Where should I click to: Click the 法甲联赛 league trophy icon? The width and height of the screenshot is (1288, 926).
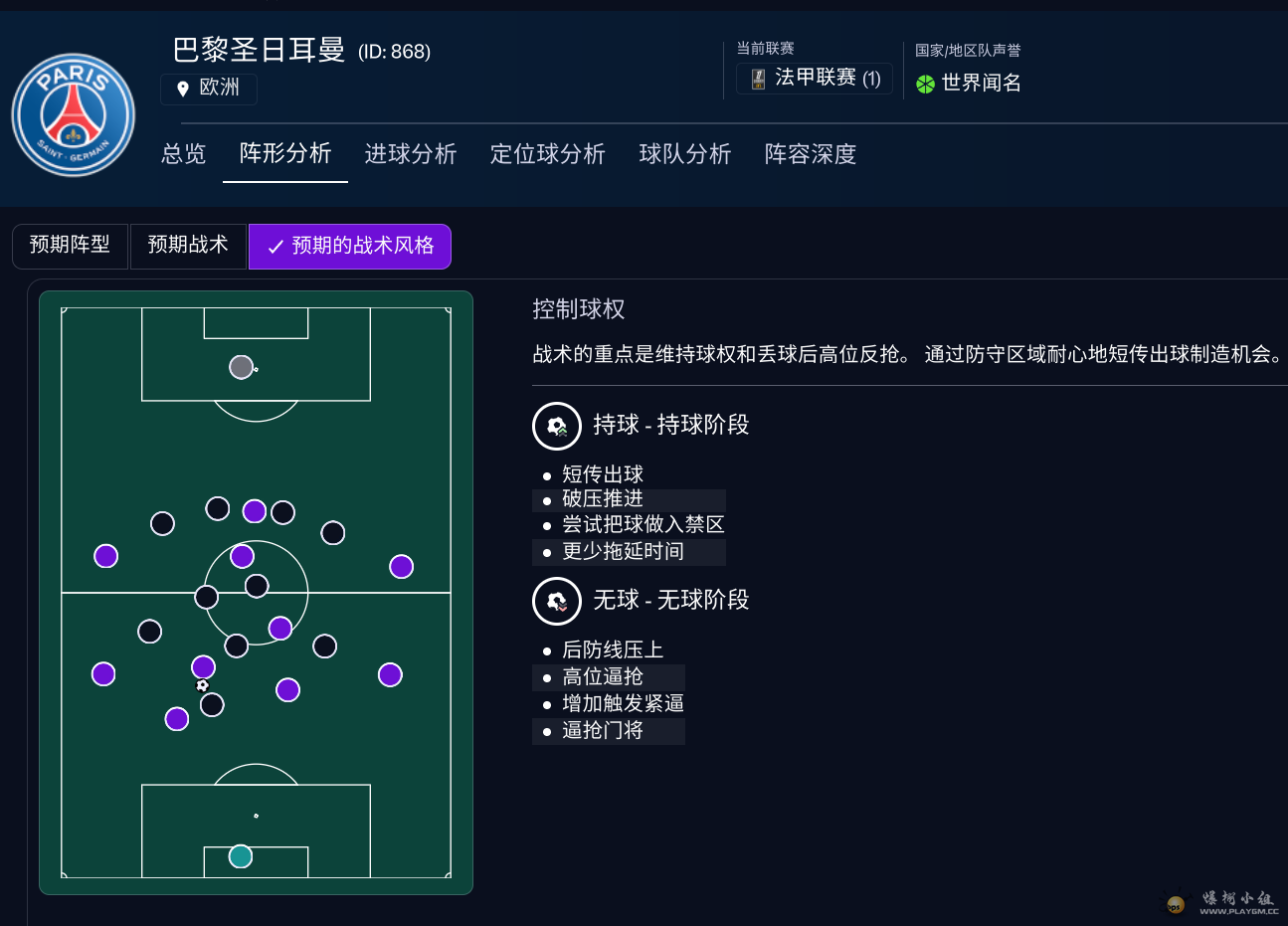[x=758, y=79]
